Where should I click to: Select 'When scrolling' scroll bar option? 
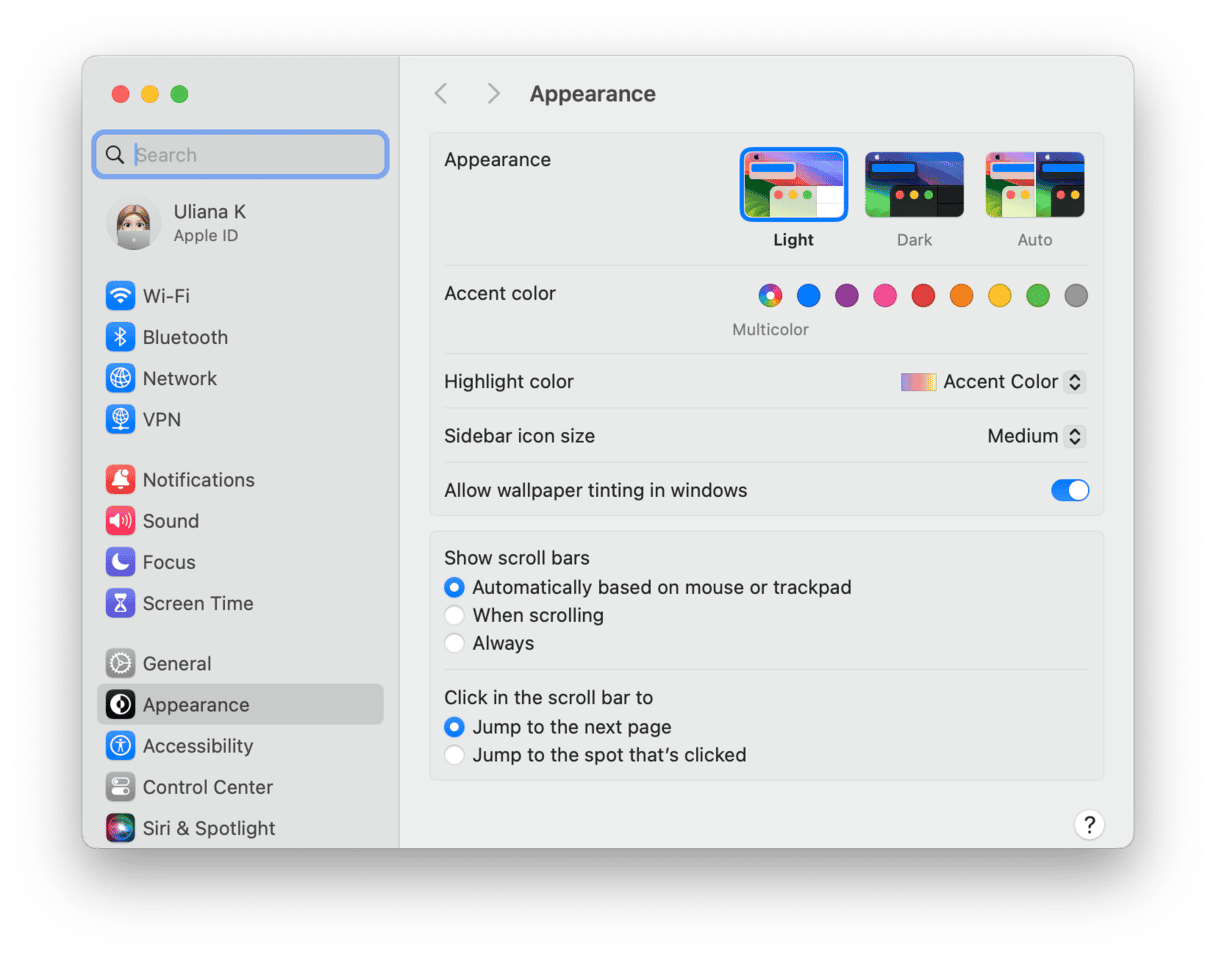[x=455, y=615]
